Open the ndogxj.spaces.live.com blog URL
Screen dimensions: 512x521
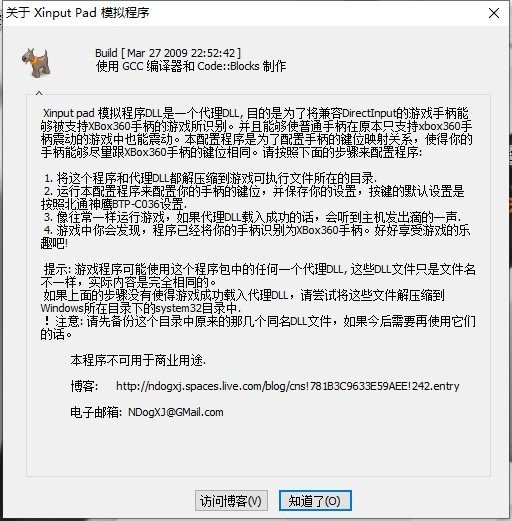(288, 386)
